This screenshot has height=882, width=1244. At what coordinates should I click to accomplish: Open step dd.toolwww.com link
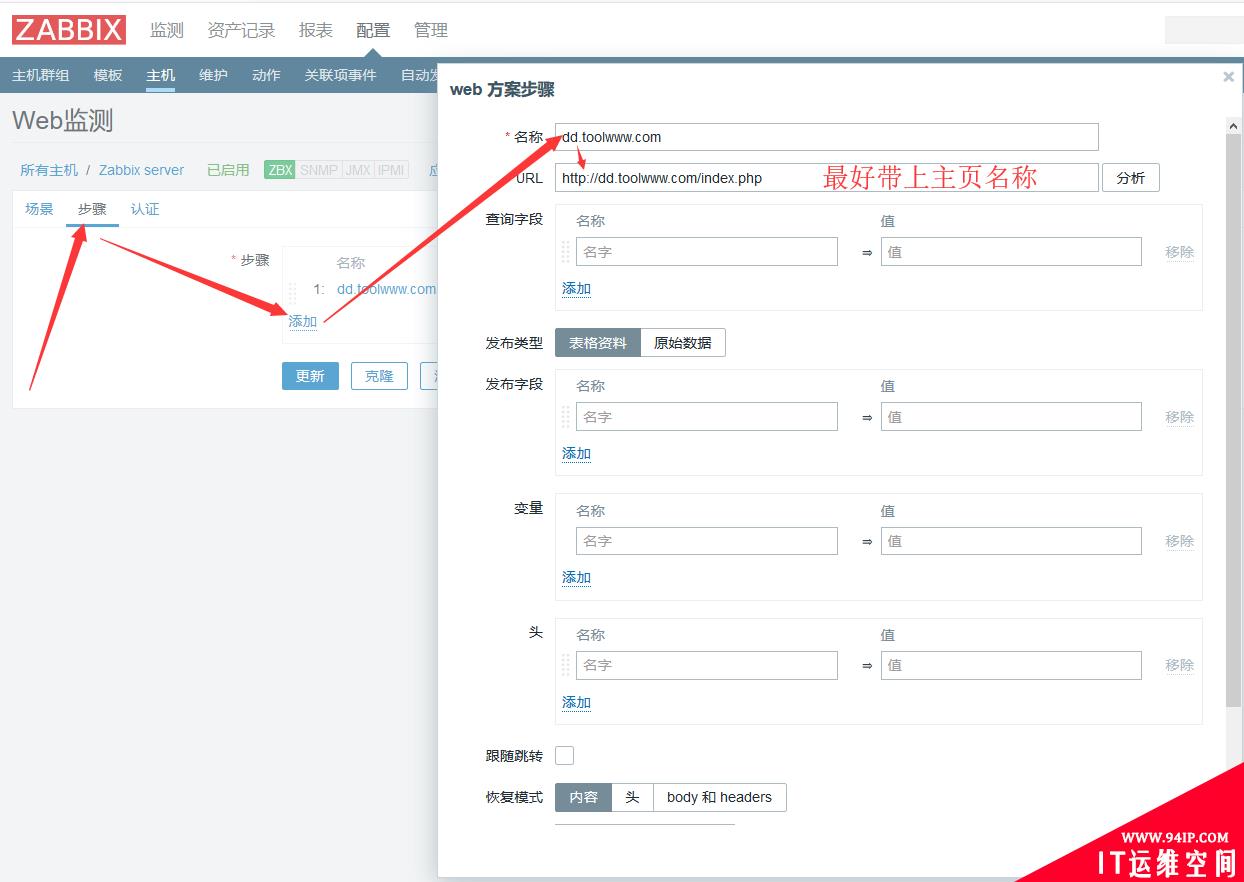386,289
